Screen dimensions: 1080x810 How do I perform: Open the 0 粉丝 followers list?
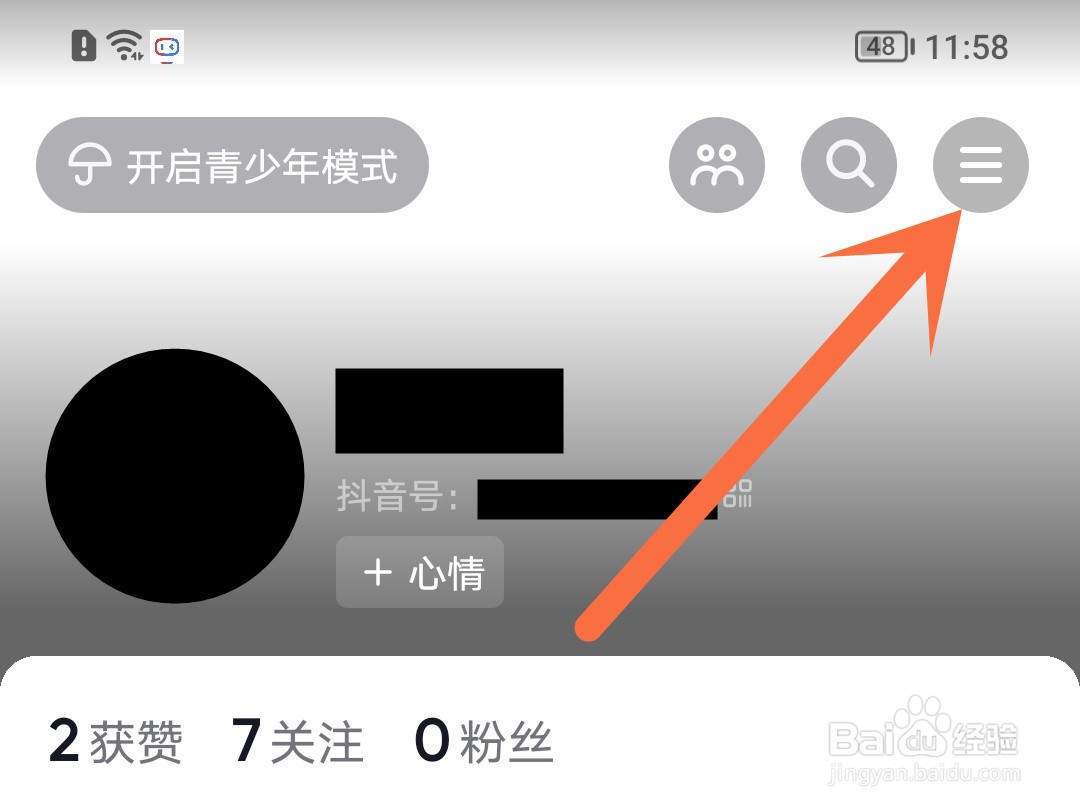(x=484, y=741)
